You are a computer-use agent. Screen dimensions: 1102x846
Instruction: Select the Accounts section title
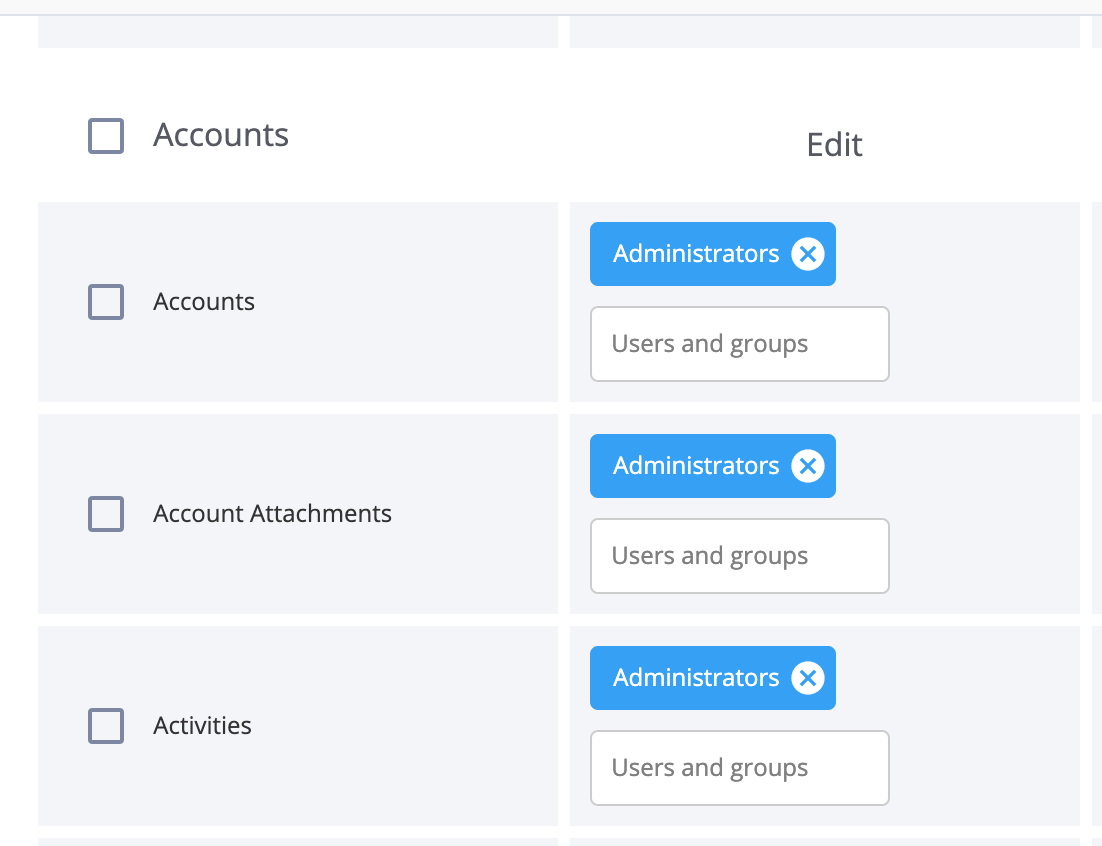click(x=221, y=135)
